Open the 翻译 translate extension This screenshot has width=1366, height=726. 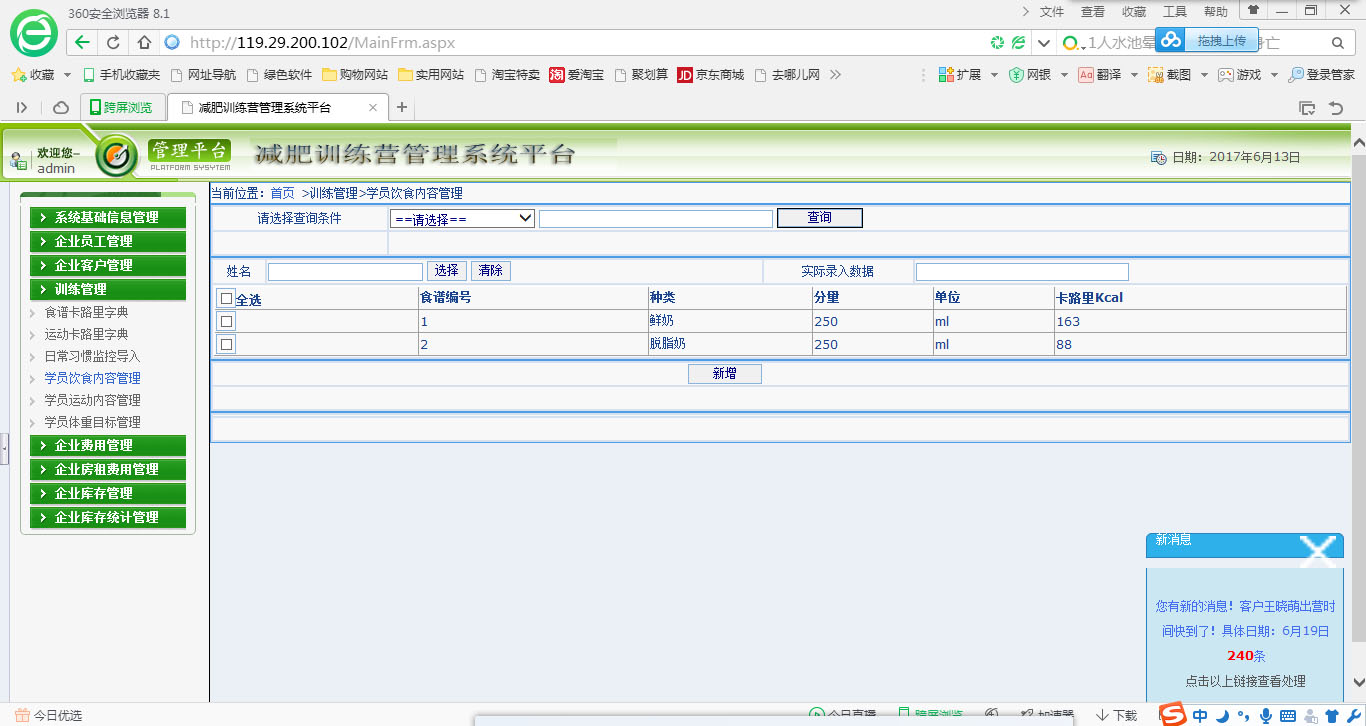click(x=1086, y=75)
